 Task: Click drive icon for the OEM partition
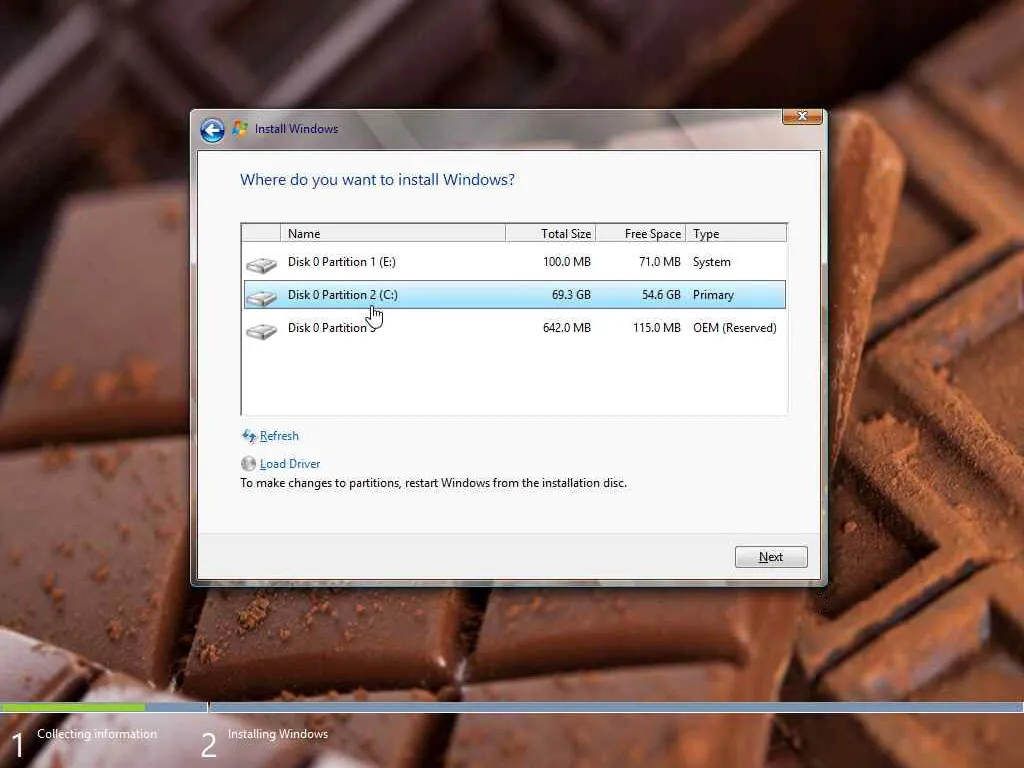coord(261,330)
